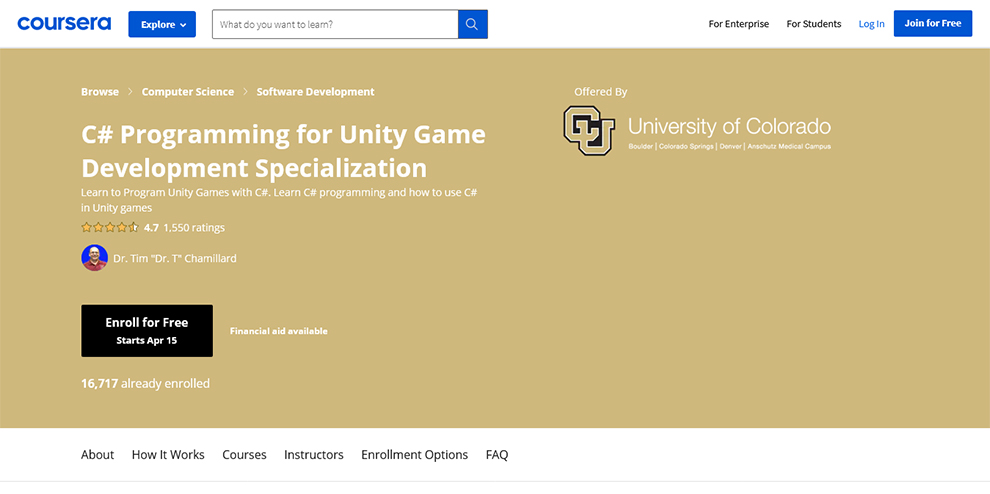990x494 pixels.
Task: Click the star rating icons
Action: click(110, 227)
